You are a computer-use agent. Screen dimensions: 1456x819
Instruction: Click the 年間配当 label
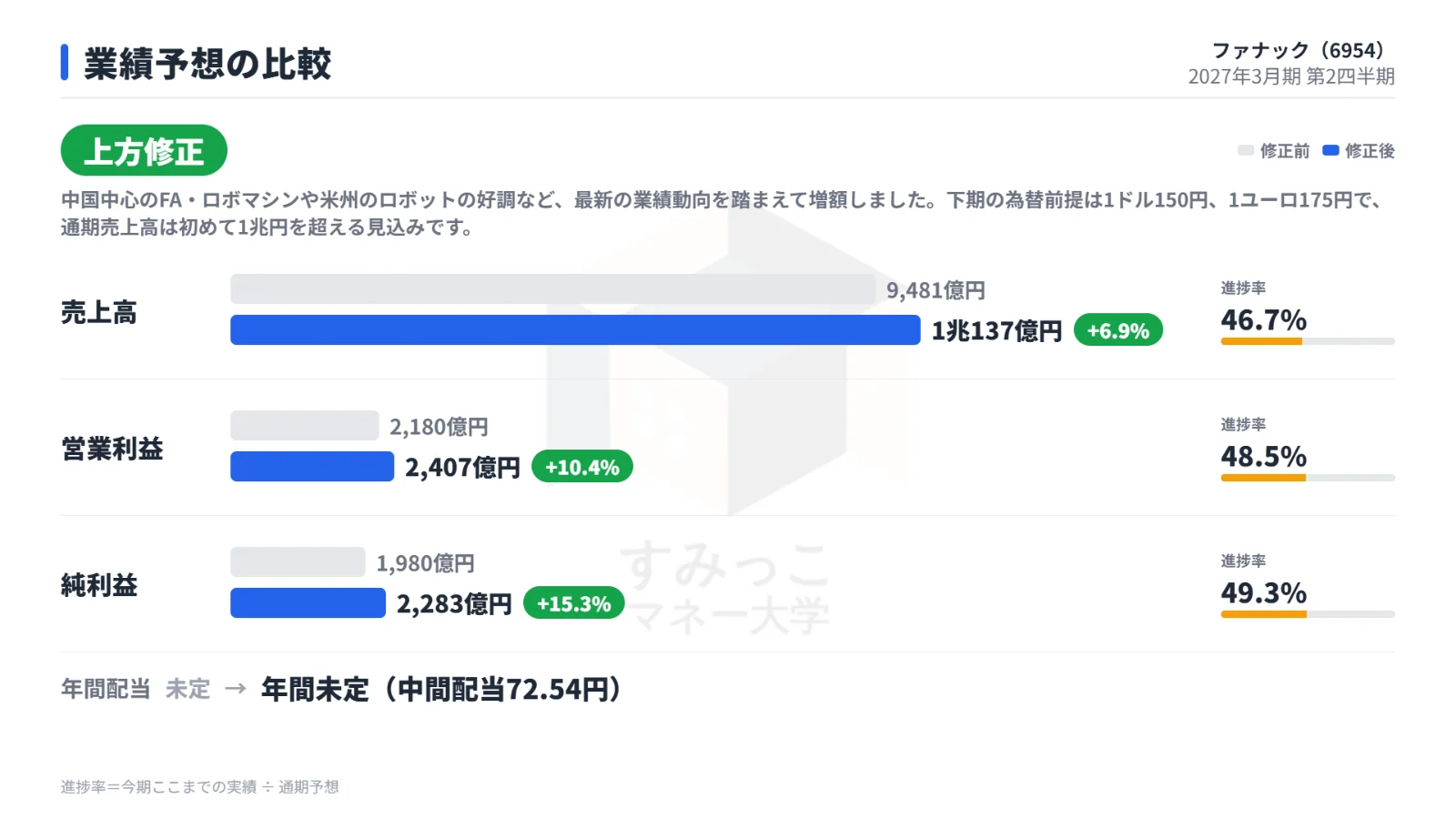pos(106,689)
